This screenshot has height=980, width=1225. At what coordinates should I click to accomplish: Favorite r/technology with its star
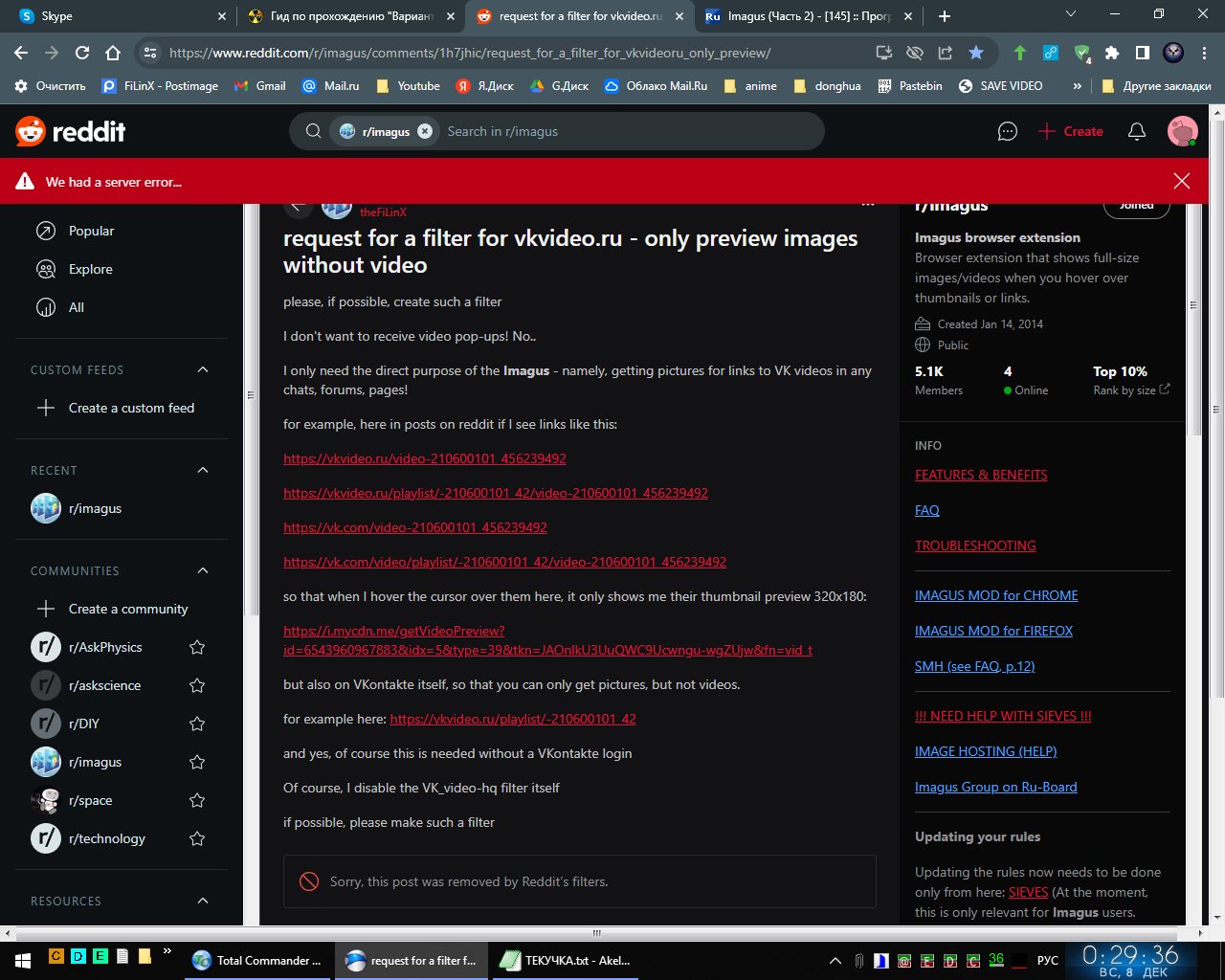pyautogui.click(x=197, y=838)
